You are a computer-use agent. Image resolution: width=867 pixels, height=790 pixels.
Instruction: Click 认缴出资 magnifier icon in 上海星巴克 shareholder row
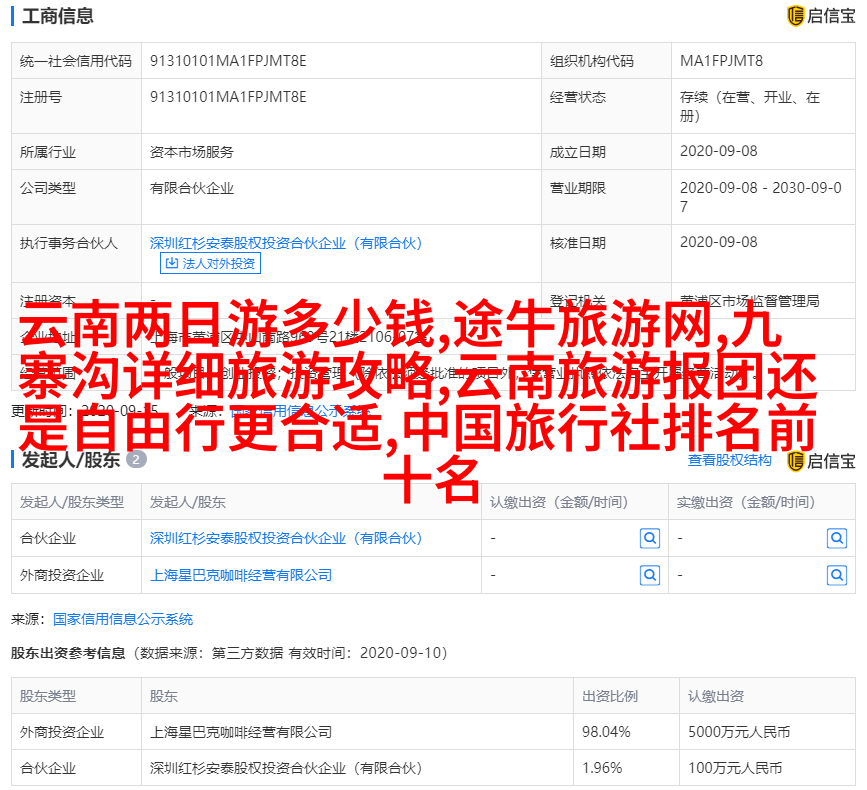[650, 575]
